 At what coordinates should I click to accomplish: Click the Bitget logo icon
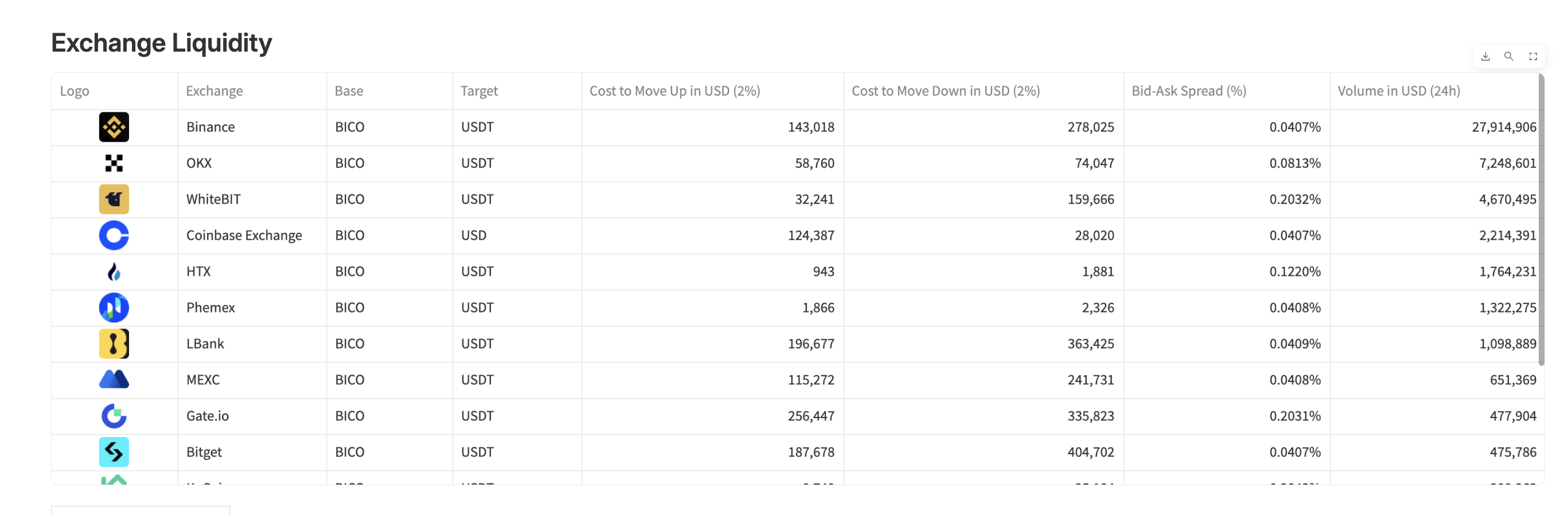[114, 452]
